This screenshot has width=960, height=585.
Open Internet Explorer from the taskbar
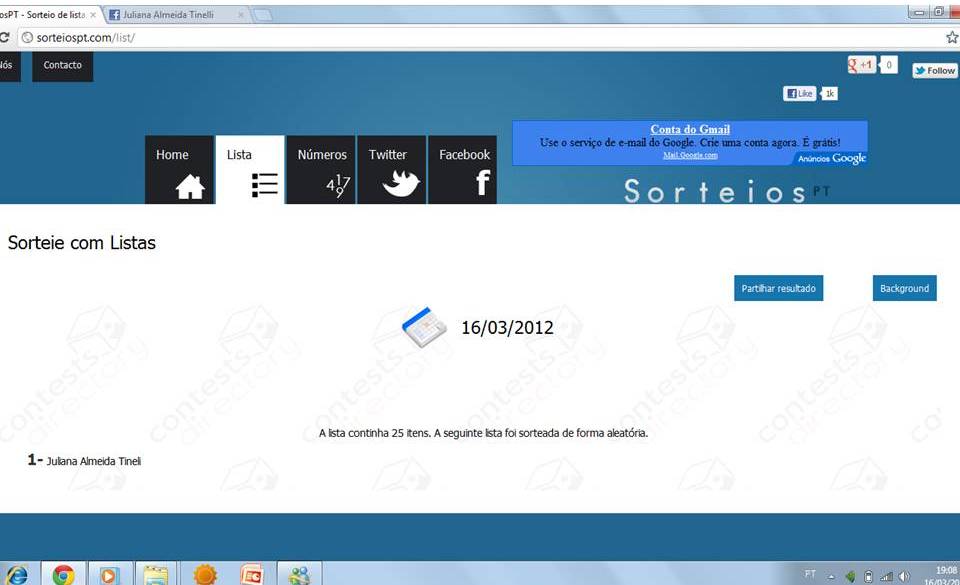click(x=17, y=575)
